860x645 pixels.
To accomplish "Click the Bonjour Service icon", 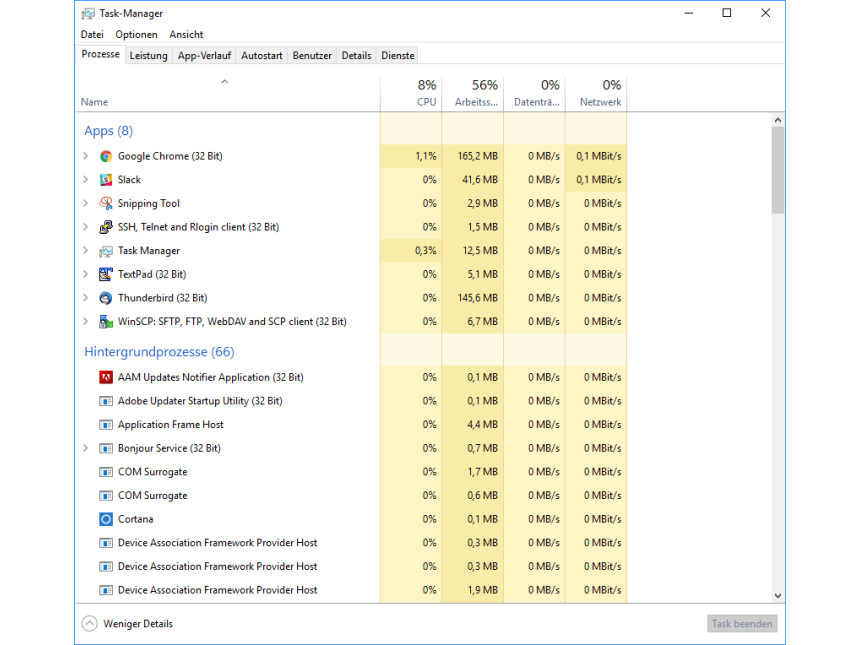I will tap(106, 448).
